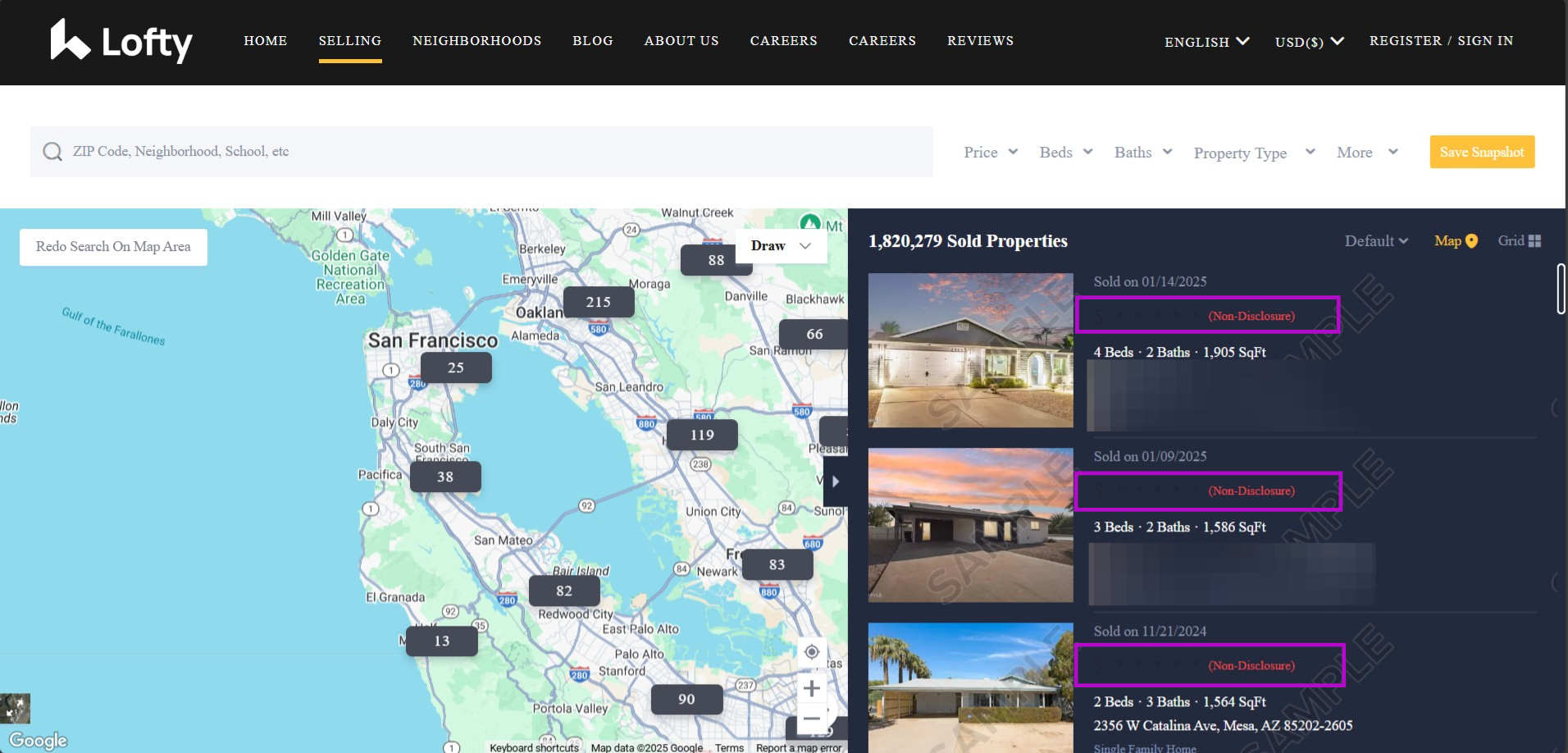Click the Lofty logo
This screenshot has height=753, width=1568.
tap(121, 41)
